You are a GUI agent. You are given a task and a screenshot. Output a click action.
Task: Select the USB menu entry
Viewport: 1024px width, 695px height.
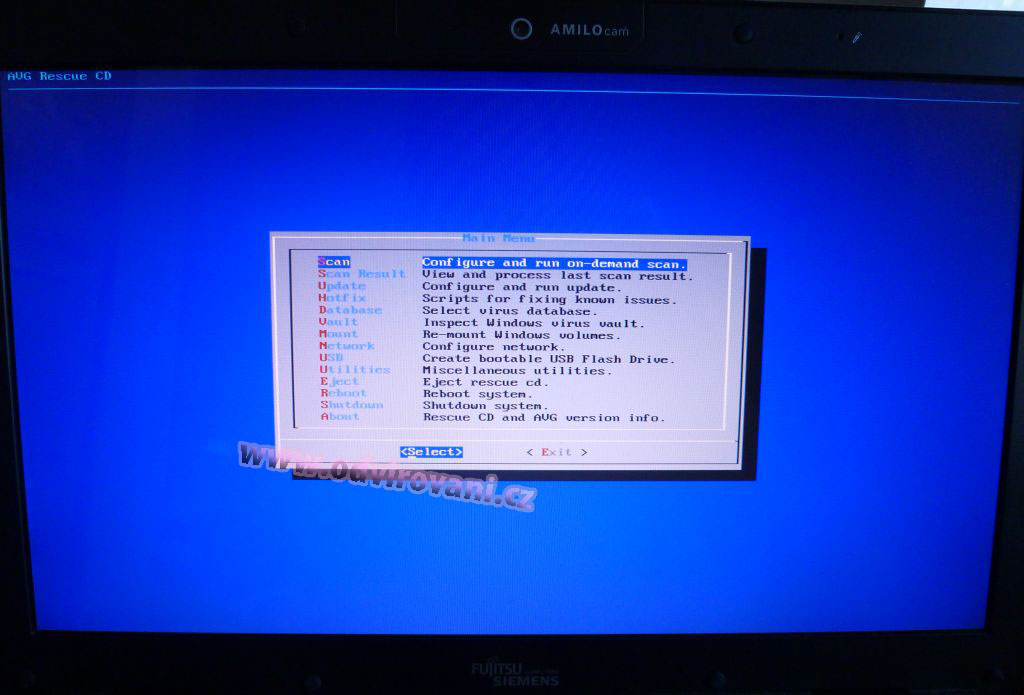tap(331, 357)
